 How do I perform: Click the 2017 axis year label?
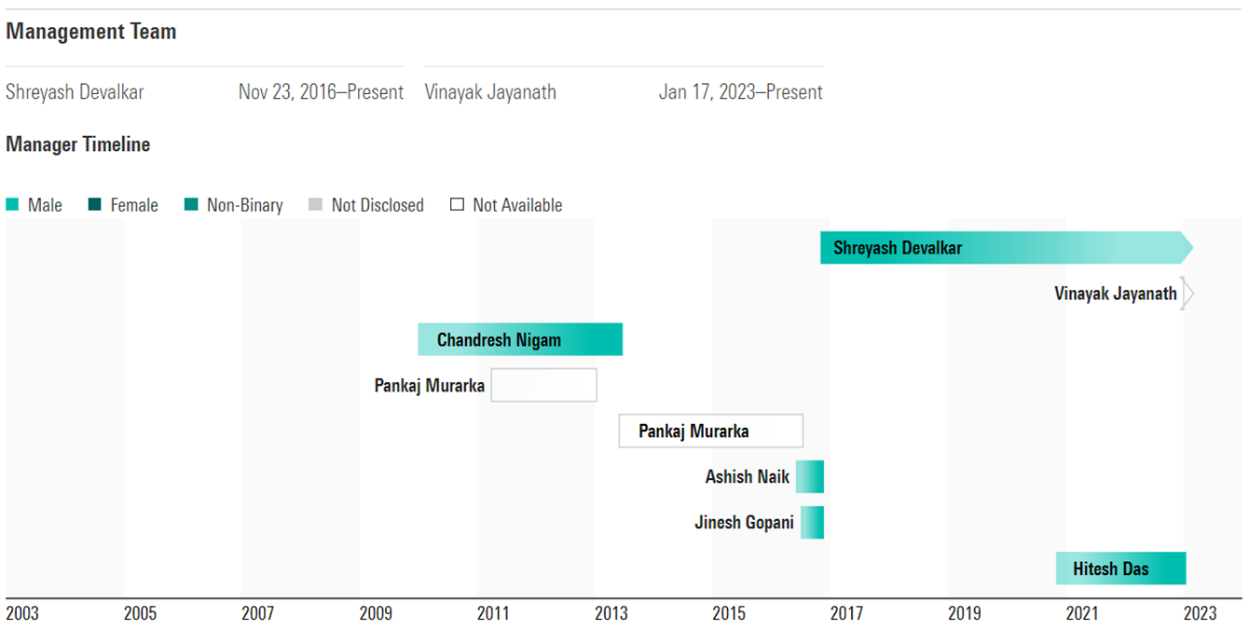click(846, 614)
